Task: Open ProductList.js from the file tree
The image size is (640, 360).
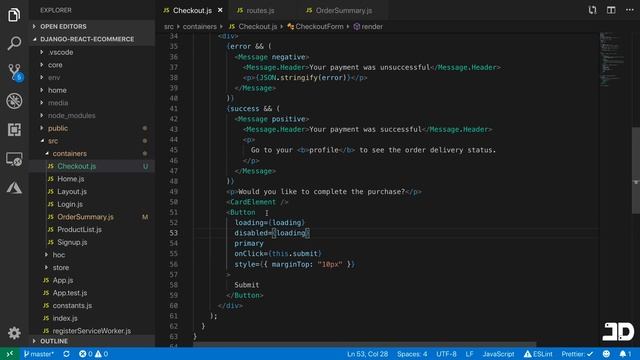Action: pos(79,229)
